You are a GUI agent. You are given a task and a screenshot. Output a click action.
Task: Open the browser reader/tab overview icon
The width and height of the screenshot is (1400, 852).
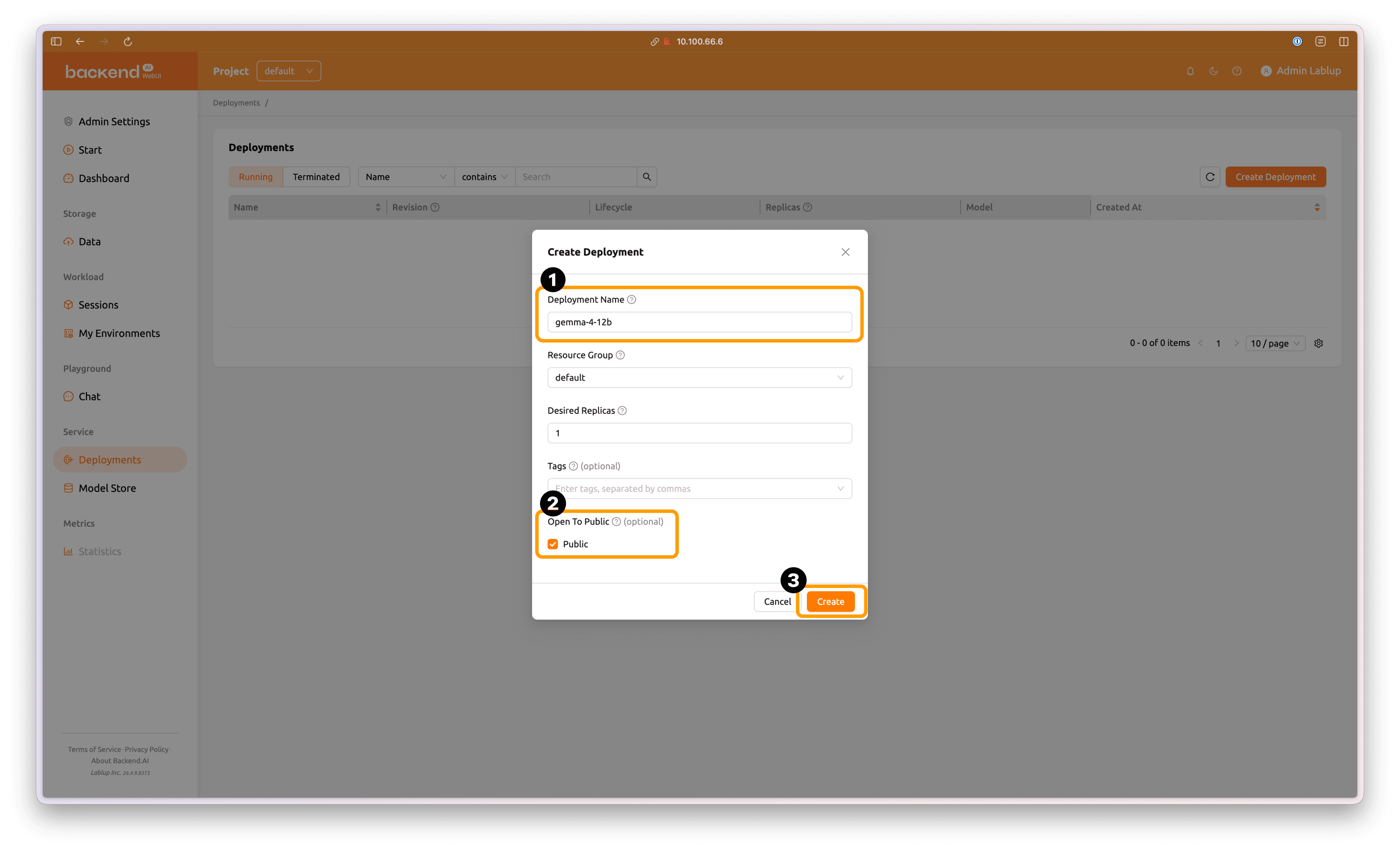pos(1320,41)
